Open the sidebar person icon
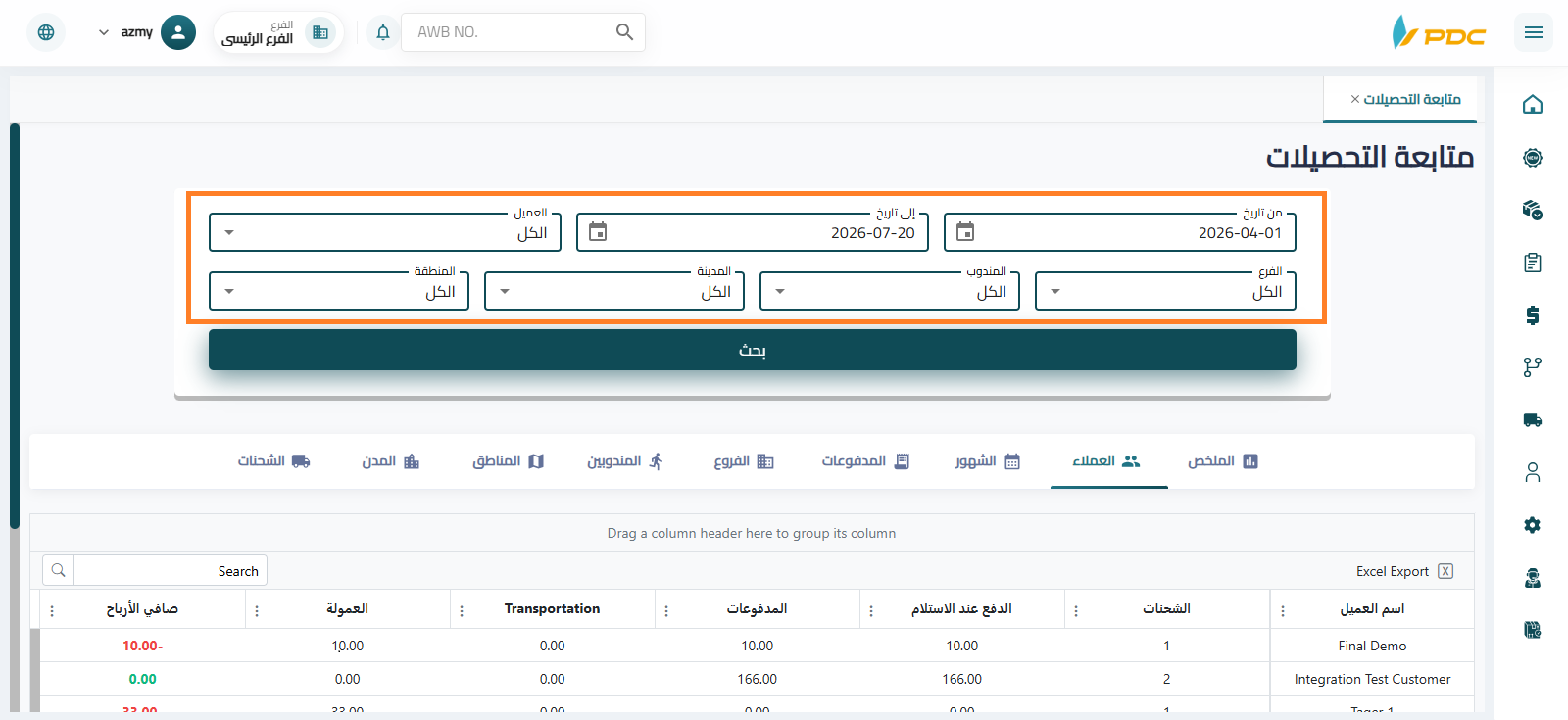The width and height of the screenshot is (1568, 720). 1533,472
